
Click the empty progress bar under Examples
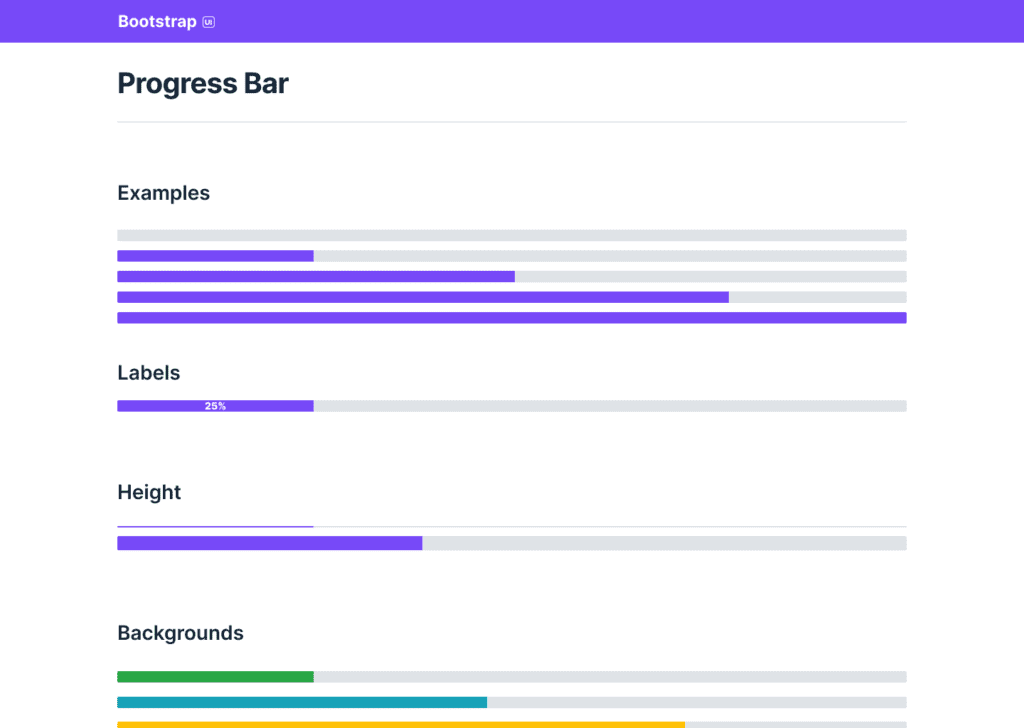(511, 235)
